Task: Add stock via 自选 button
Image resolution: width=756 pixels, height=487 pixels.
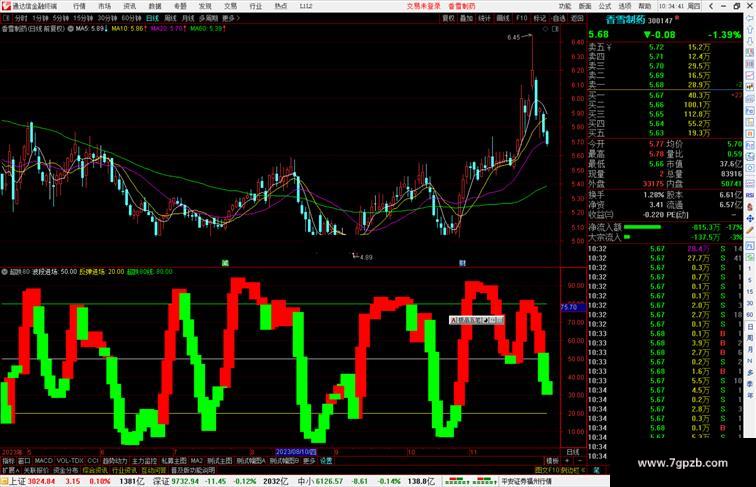Action: pos(558,18)
